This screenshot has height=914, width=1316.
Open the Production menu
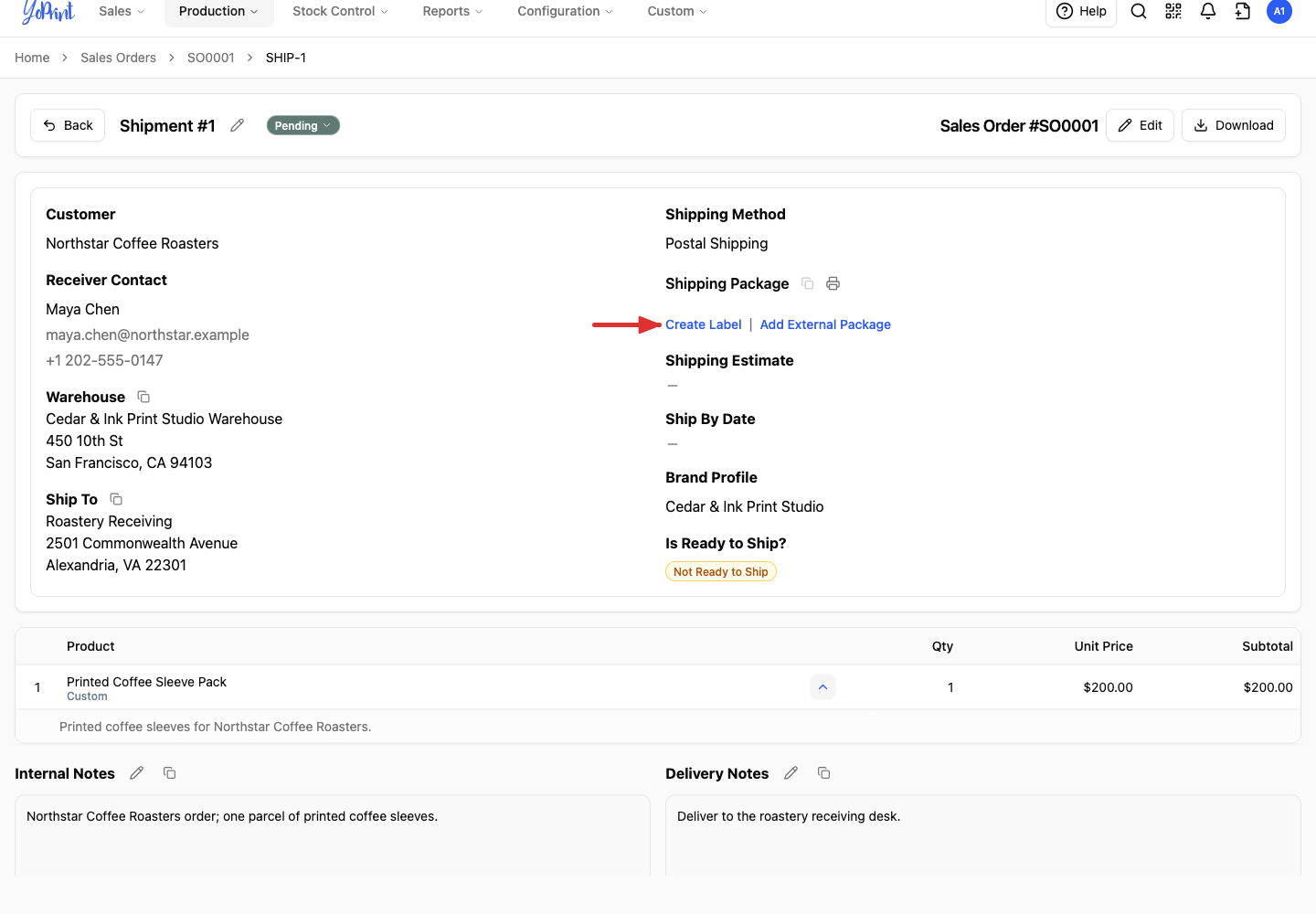218,11
